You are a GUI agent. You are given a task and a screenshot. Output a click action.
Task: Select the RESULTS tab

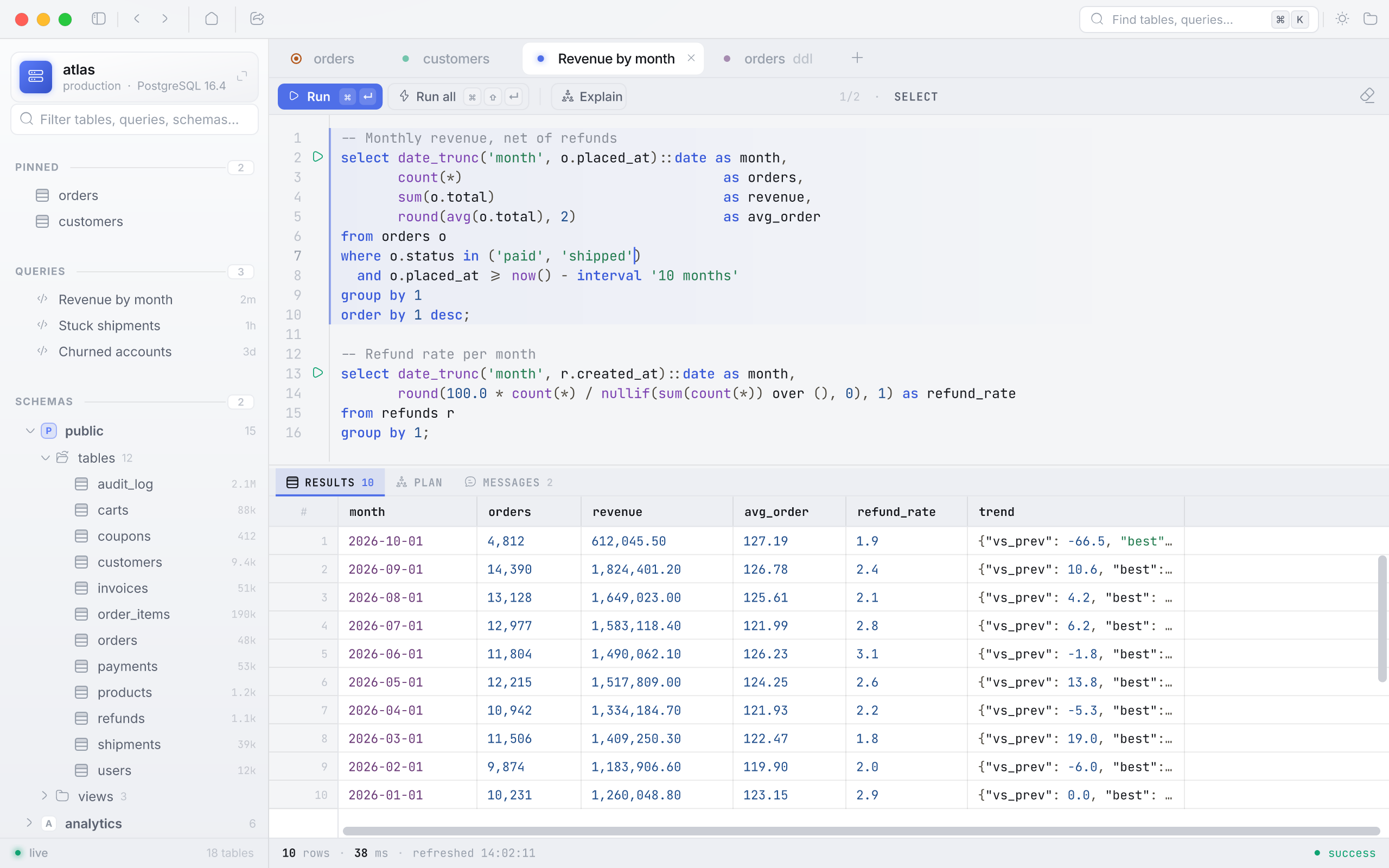point(330,482)
